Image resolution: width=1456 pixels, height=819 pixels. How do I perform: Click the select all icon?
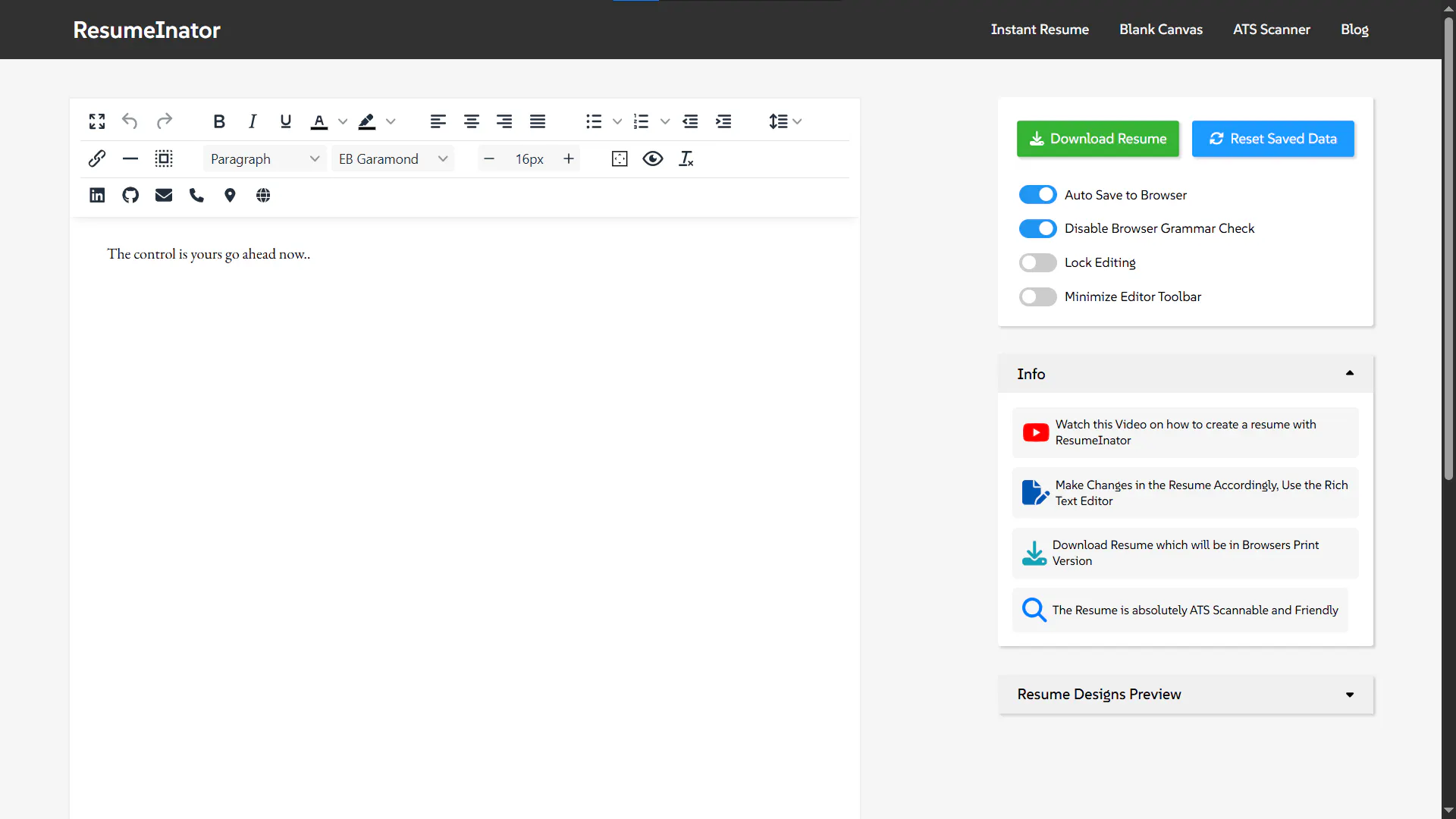pyautogui.click(x=164, y=158)
